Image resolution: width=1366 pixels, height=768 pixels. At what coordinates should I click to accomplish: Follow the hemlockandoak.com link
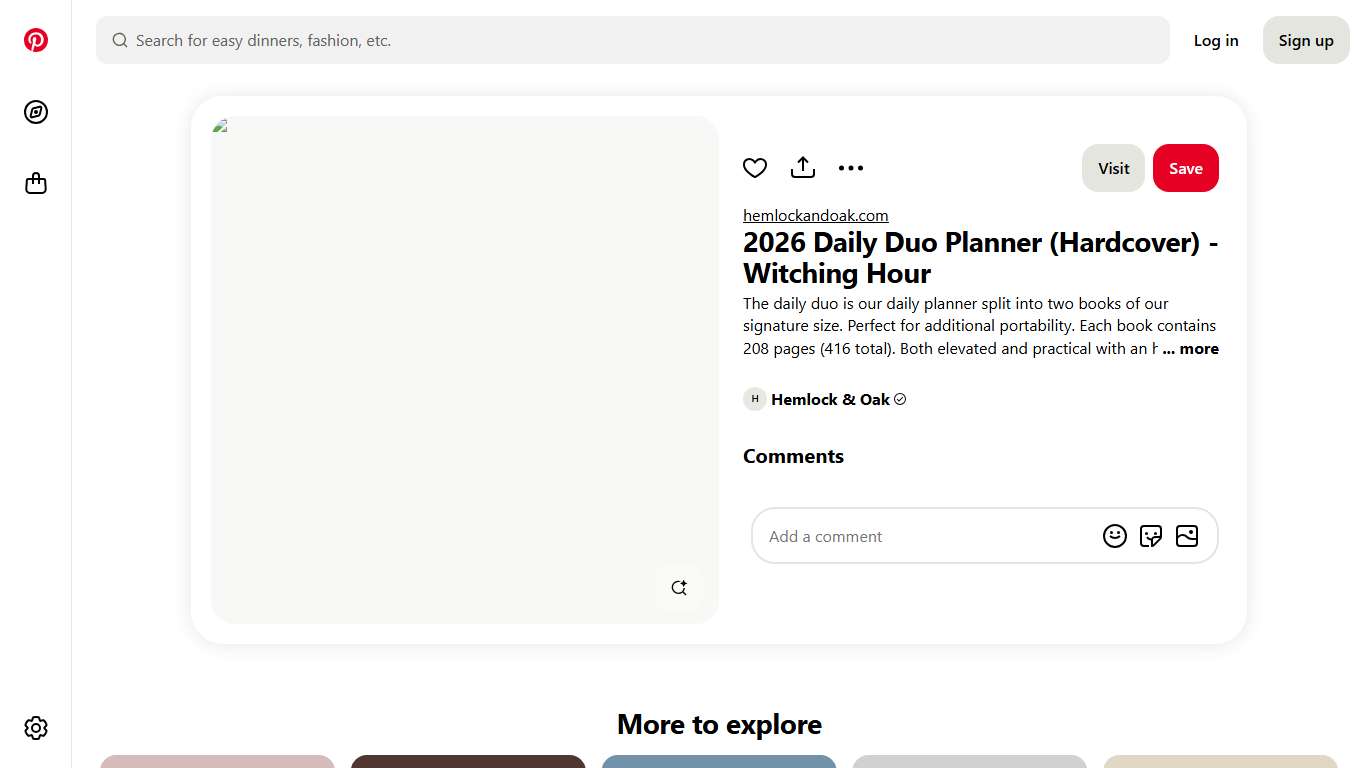coord(815,215)
